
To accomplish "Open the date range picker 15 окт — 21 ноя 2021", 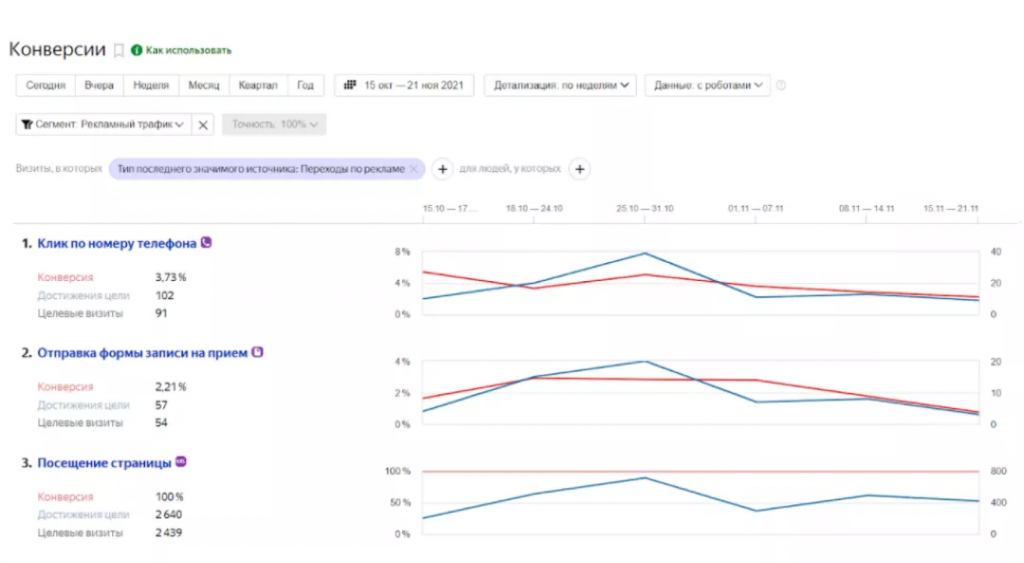I will coord(403,86).
